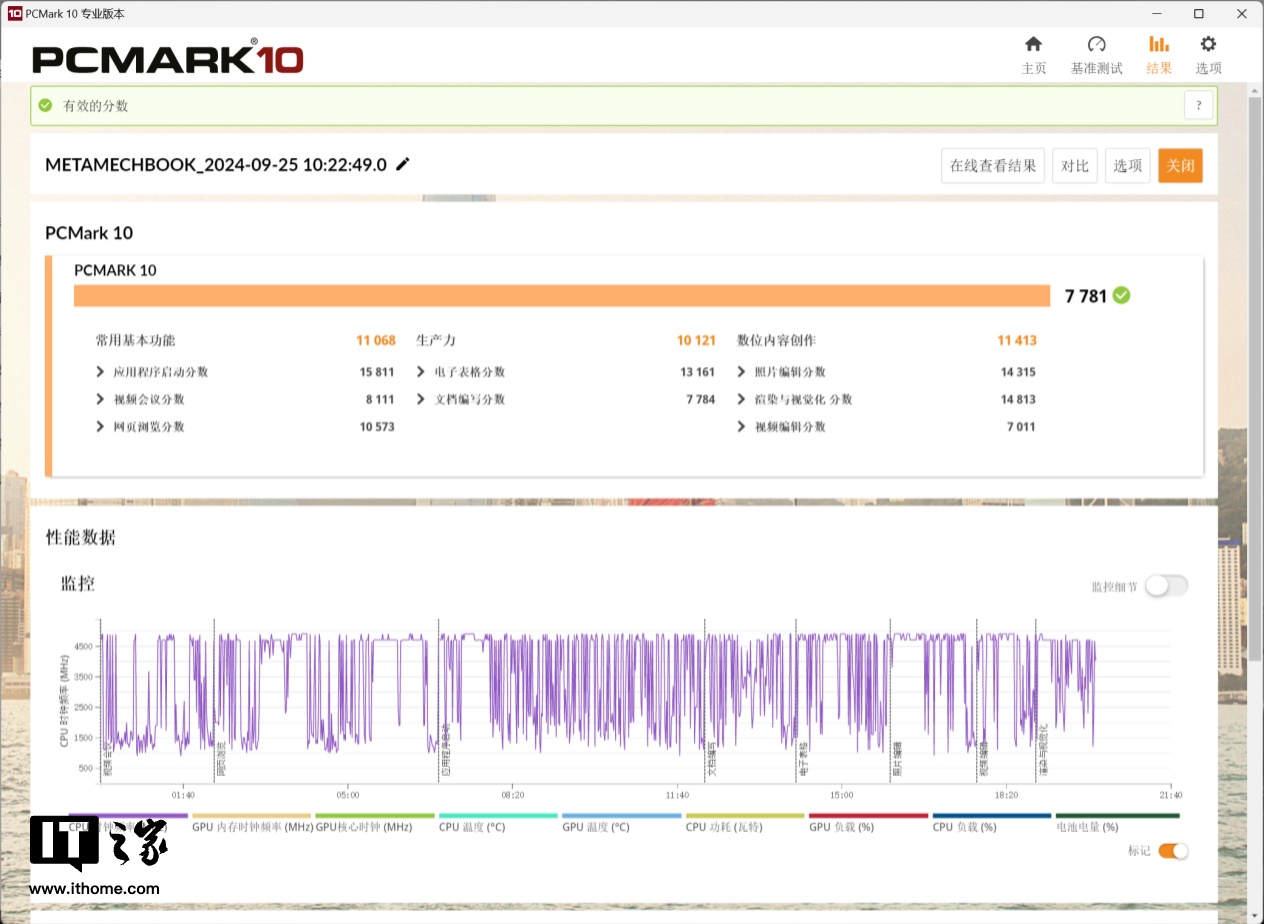Click the green check next to 7 781
This screenshot has width=1264, height=924.
click(1122, 295)
